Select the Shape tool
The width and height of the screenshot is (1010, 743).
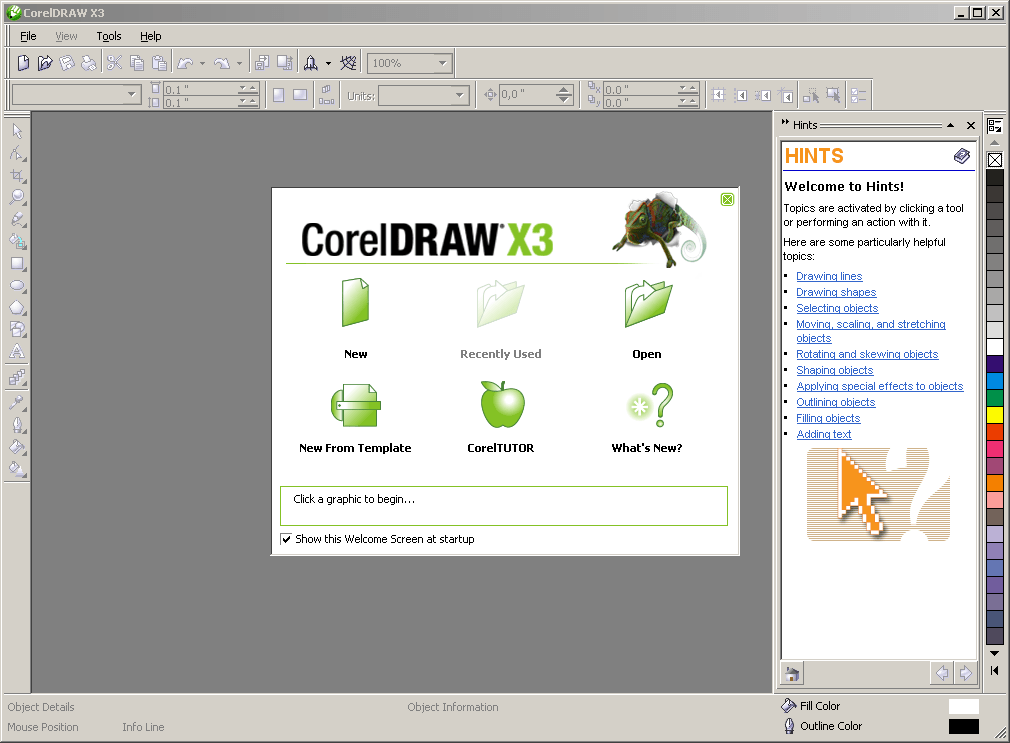(17, 153)
